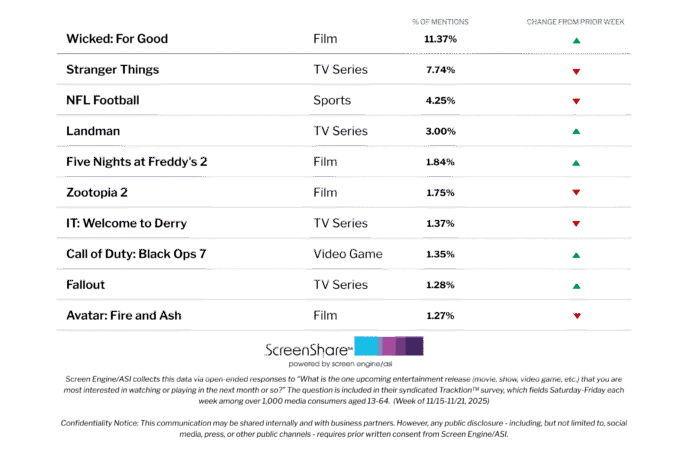Click the Call of Duty: Black Ops 7 title
The image size is (696, 457).
(x=137, y=254)
